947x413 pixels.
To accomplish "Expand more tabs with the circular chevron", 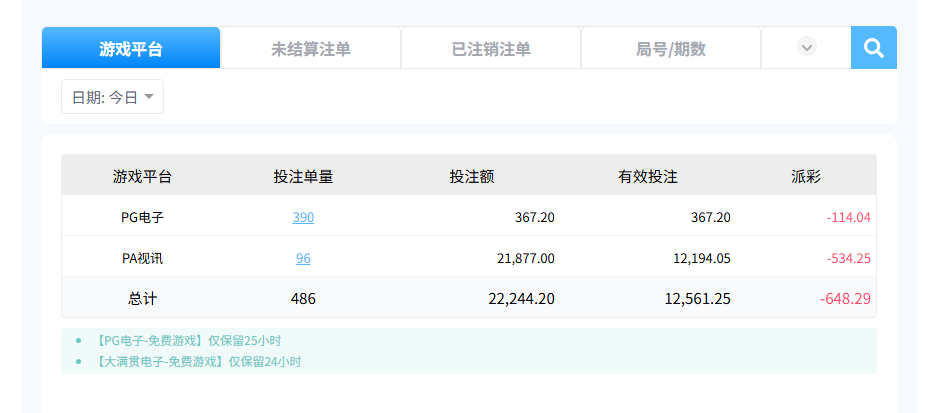I will [x=806, y=47].
